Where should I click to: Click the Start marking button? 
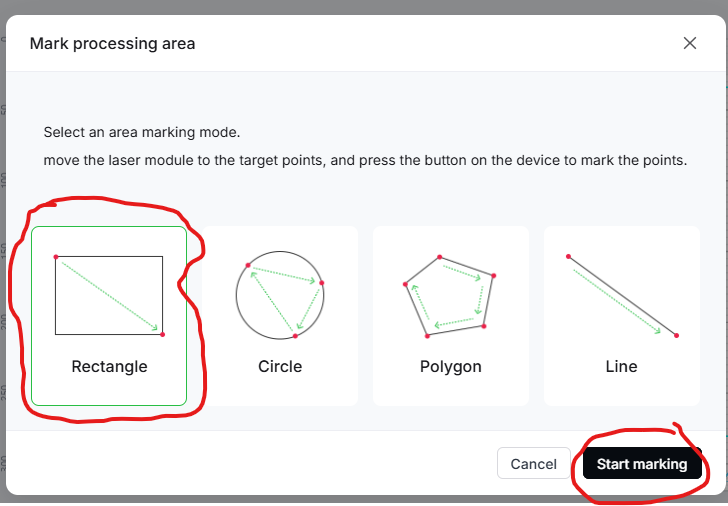pos(642,463)
